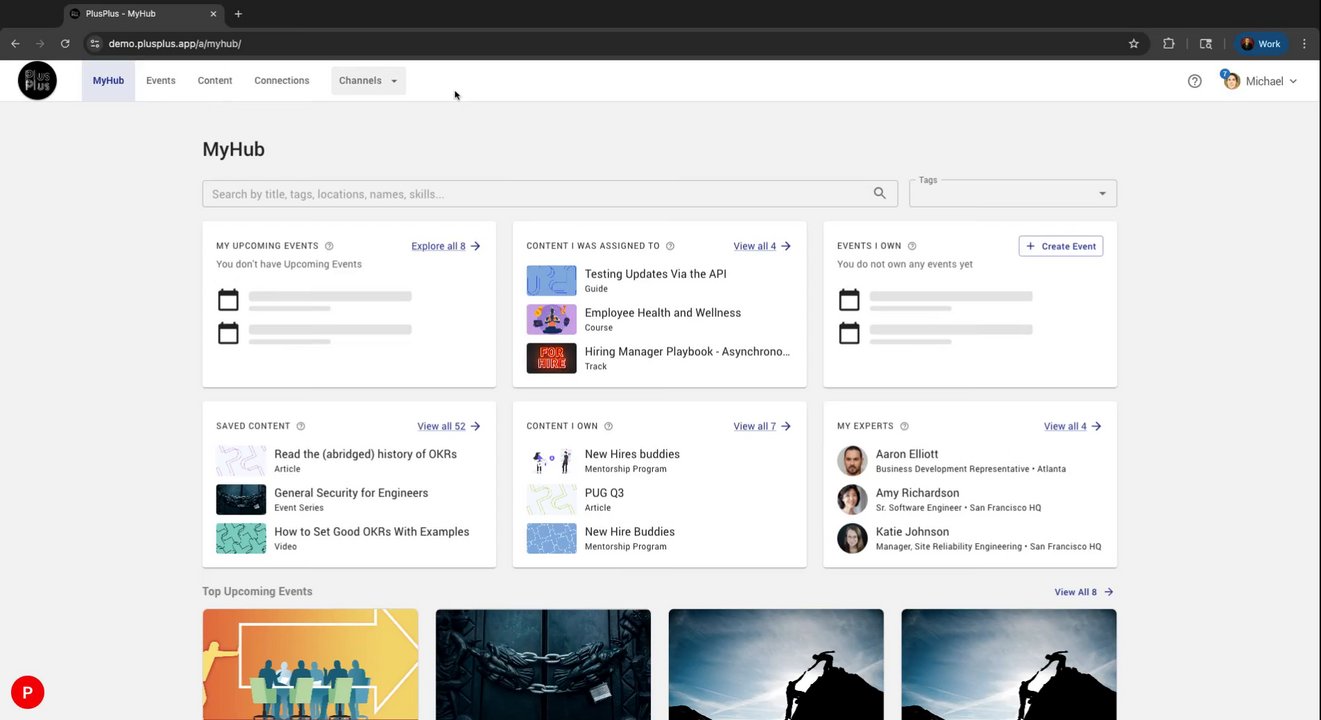Open the Tags dropdown filter

point(1013,193)
